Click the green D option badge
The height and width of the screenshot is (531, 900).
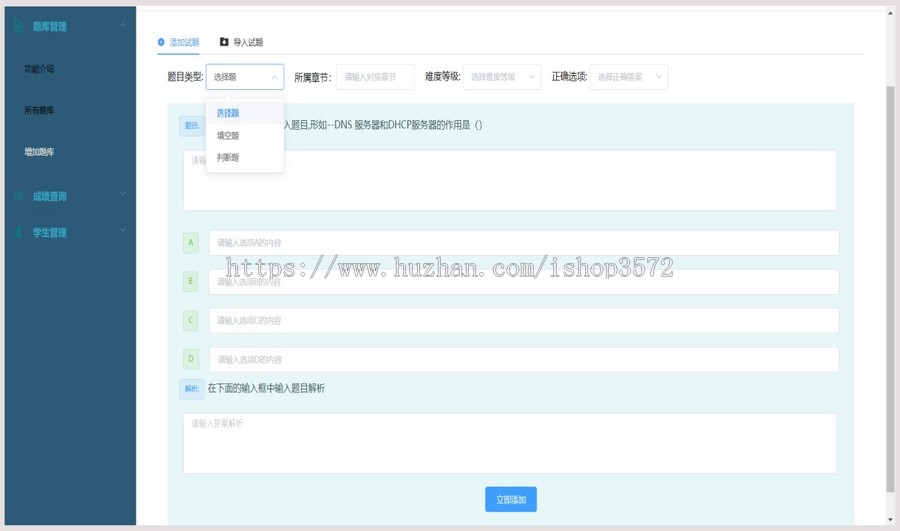click(191, 359)
